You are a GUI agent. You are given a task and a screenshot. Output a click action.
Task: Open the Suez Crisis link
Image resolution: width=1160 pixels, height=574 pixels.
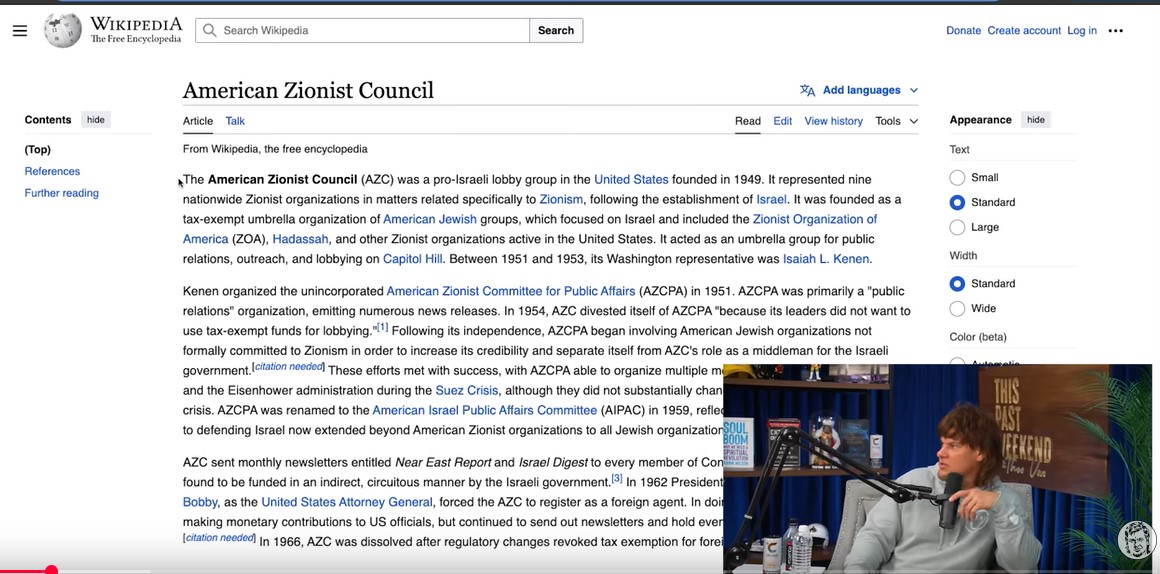(467, 391)
